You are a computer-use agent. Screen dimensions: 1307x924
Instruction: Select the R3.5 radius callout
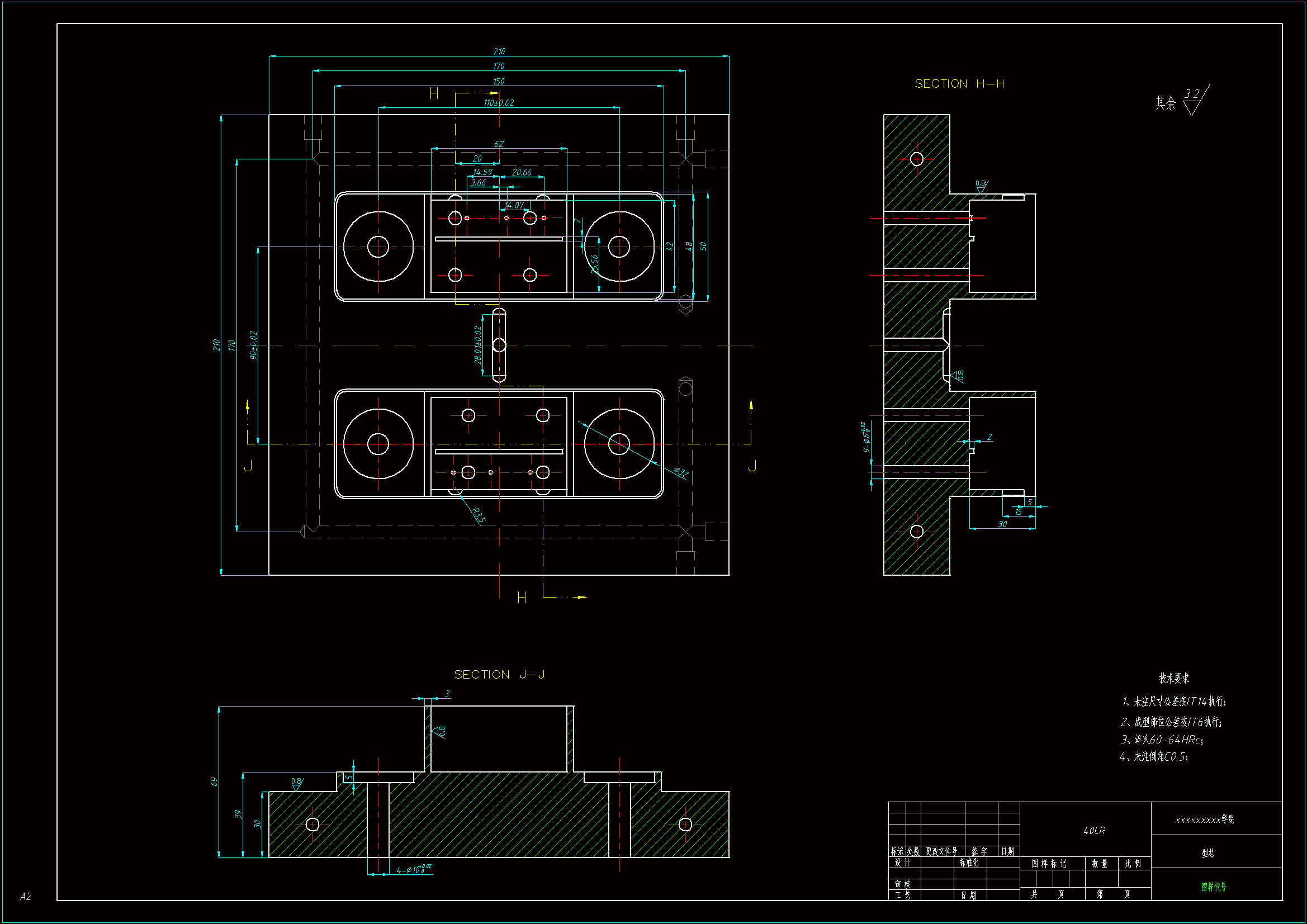tap(478, 516)
